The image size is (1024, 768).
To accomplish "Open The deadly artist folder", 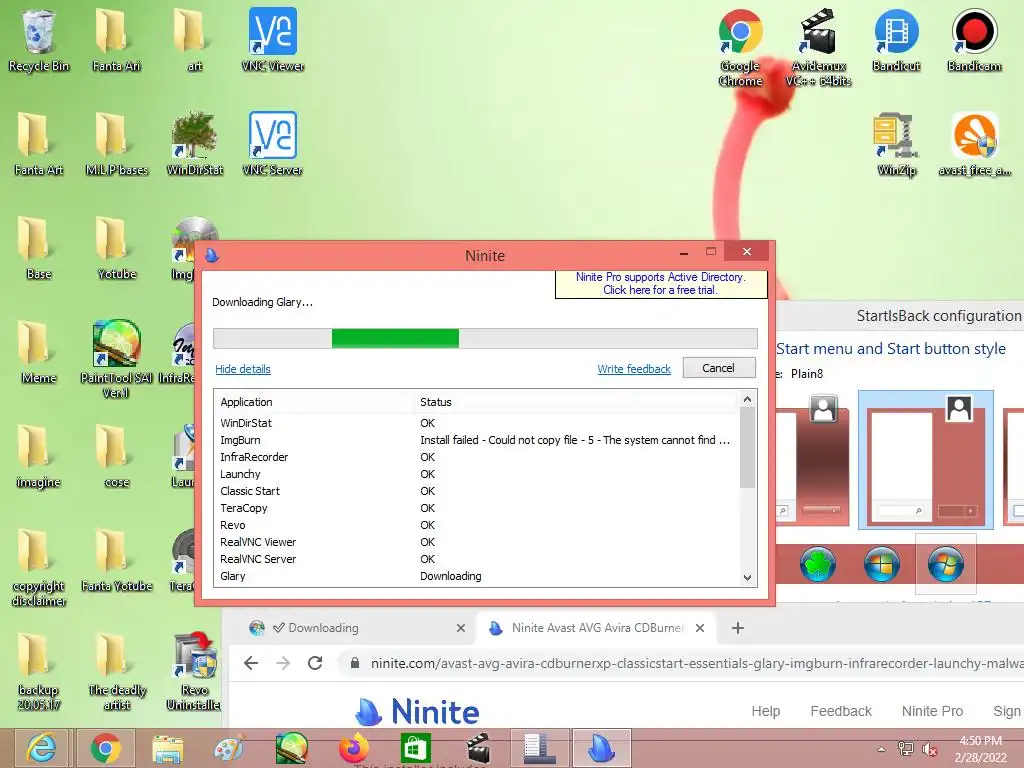I will click(x=116, y=671).
